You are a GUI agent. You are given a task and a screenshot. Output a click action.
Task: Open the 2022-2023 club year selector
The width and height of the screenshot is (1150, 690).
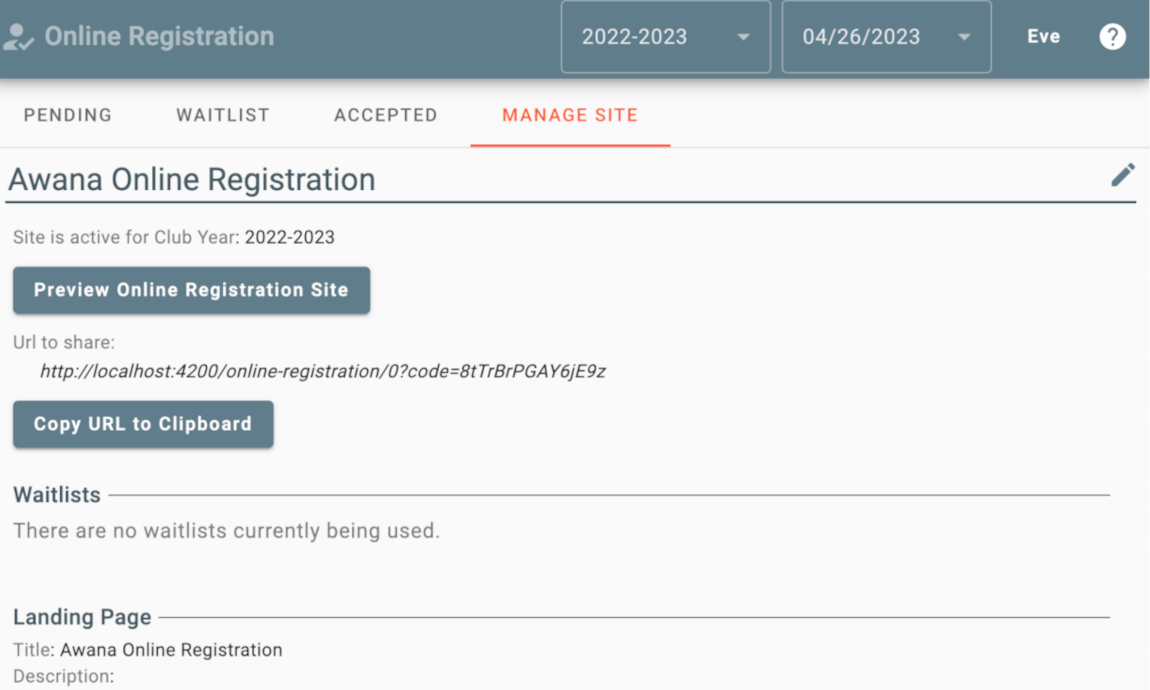coord(665,37)
